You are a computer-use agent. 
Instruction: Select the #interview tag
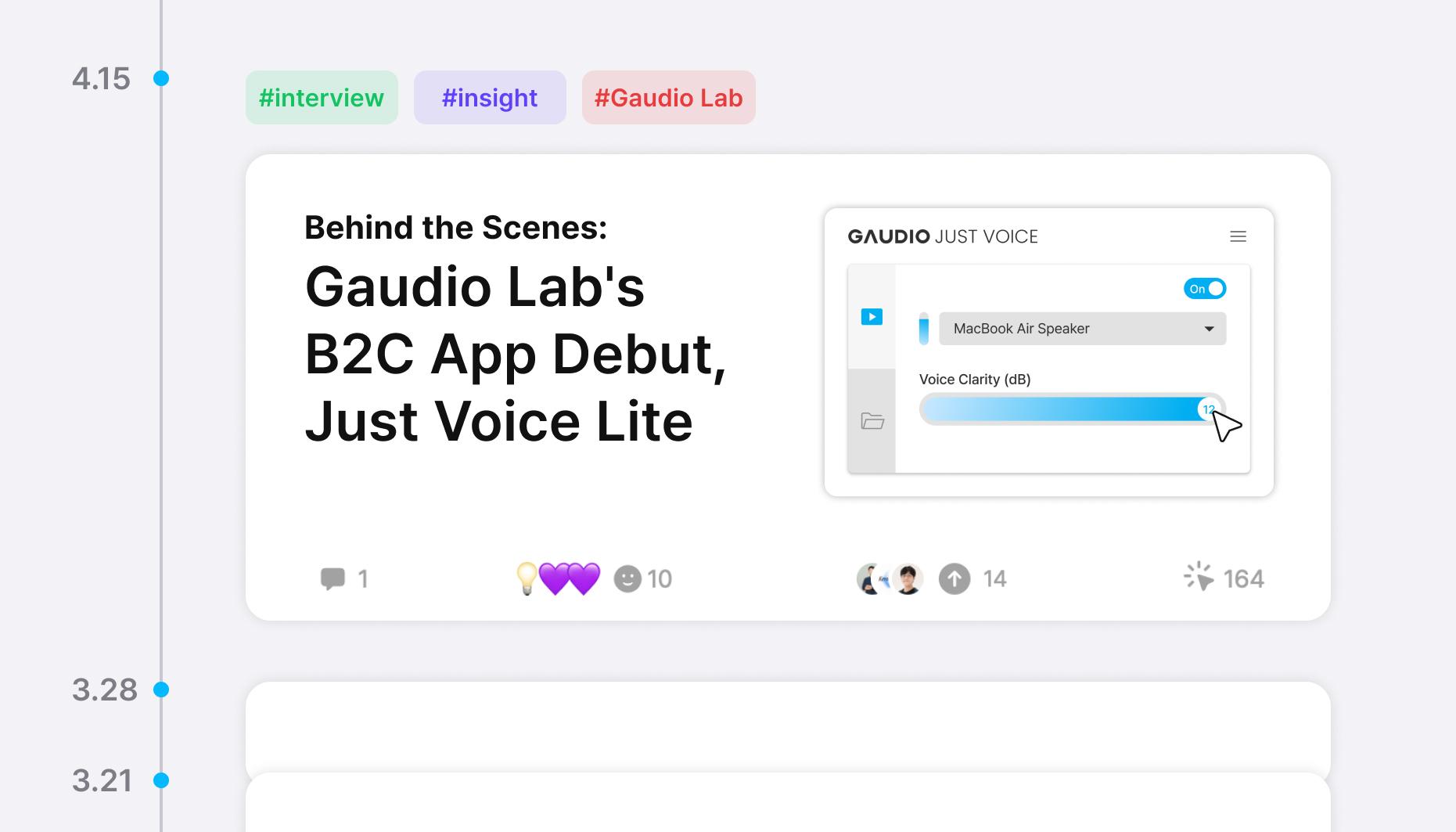pyautogui.click(x=321, y=97)
